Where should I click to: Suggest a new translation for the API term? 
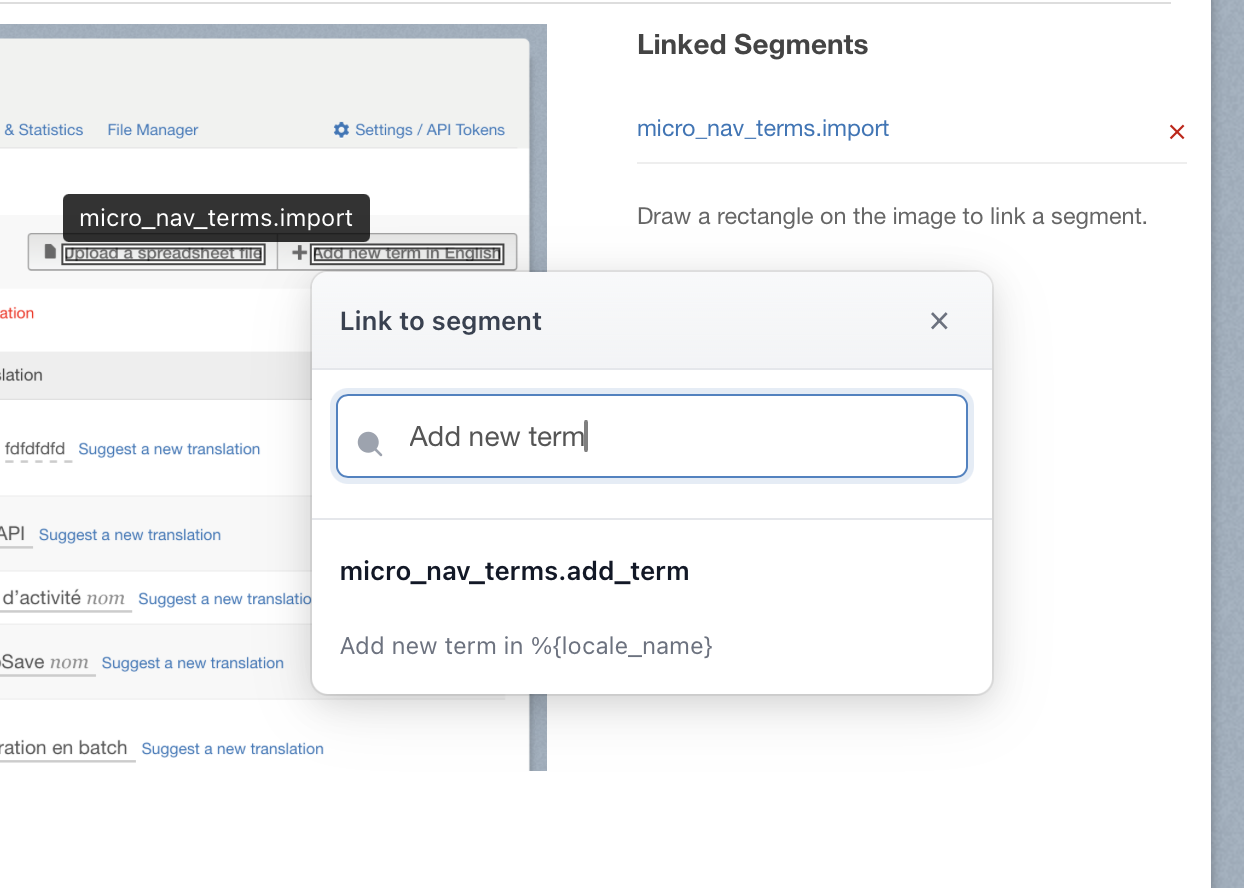point(130,535)
